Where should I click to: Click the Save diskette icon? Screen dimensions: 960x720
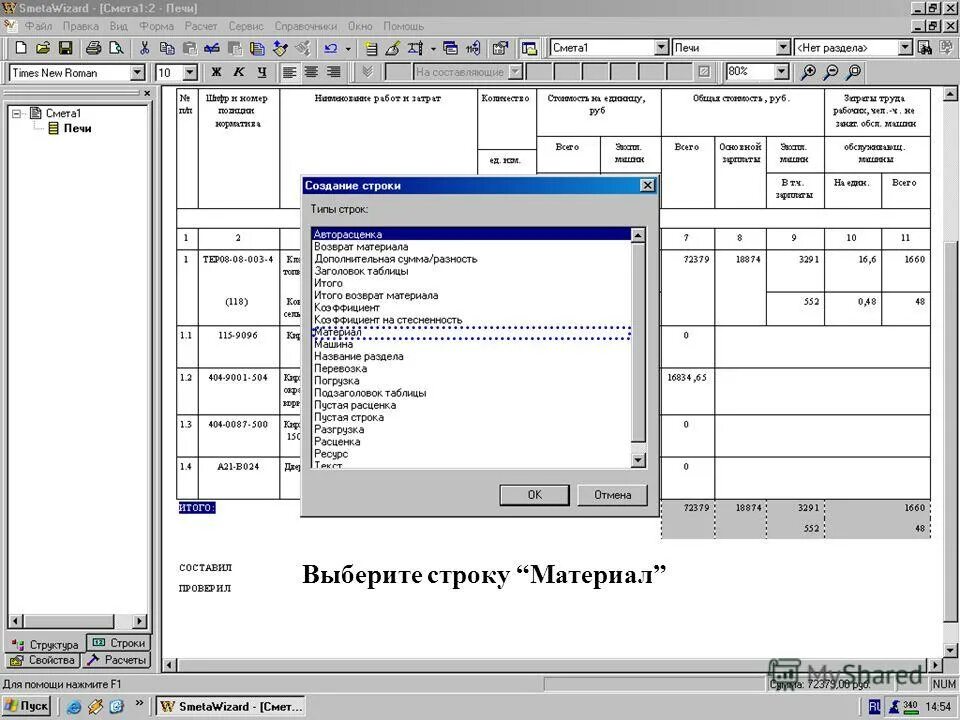tap(65, 47)
